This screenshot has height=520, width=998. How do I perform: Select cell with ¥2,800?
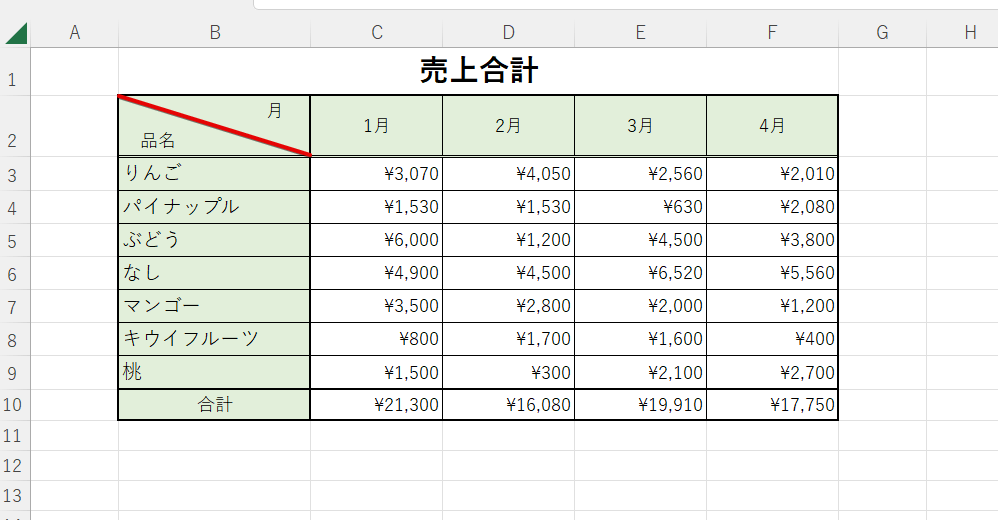click(x=509, y=306)
